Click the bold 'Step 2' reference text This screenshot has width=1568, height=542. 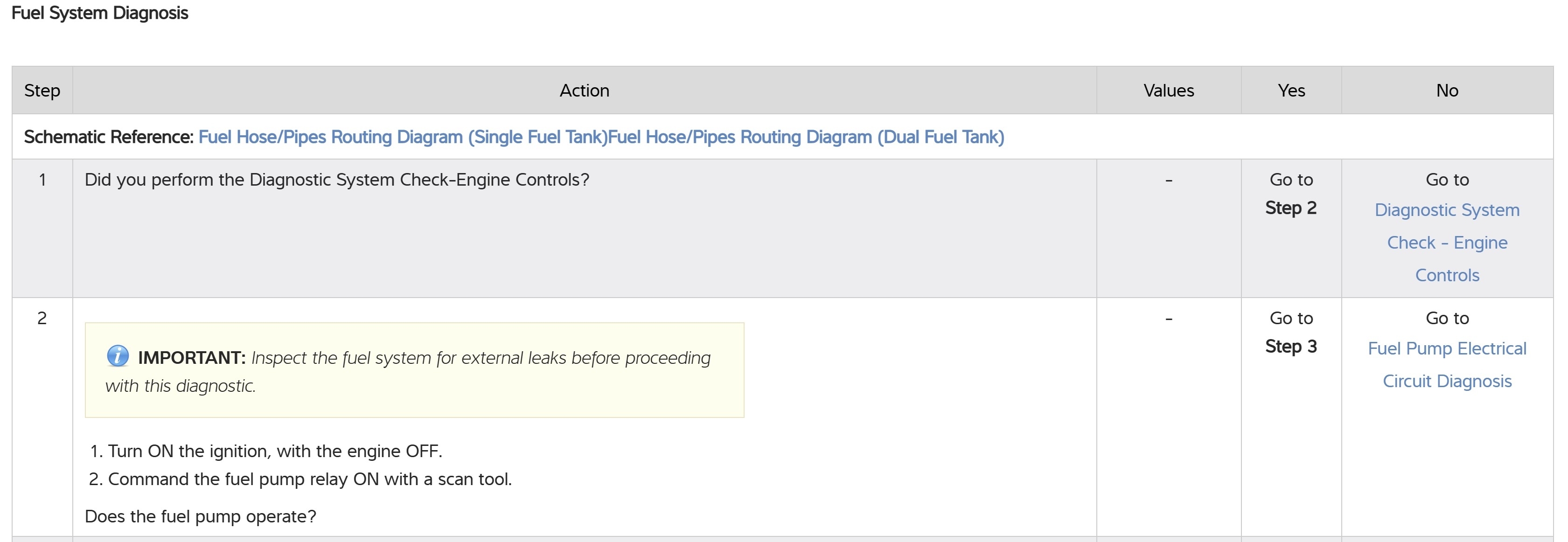click(x=1290, y=208)
